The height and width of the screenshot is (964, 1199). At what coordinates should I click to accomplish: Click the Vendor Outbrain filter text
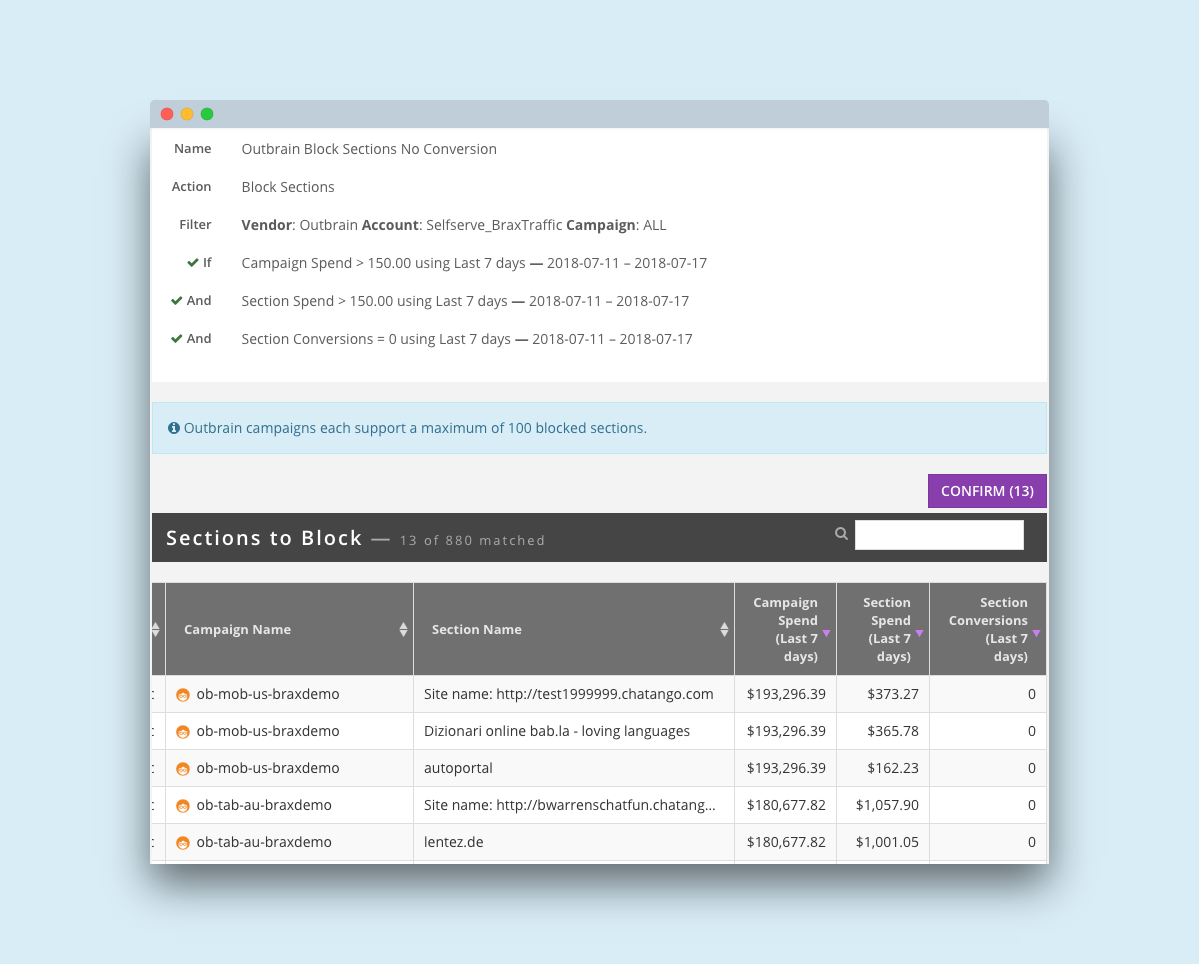(x=299, y=225)
